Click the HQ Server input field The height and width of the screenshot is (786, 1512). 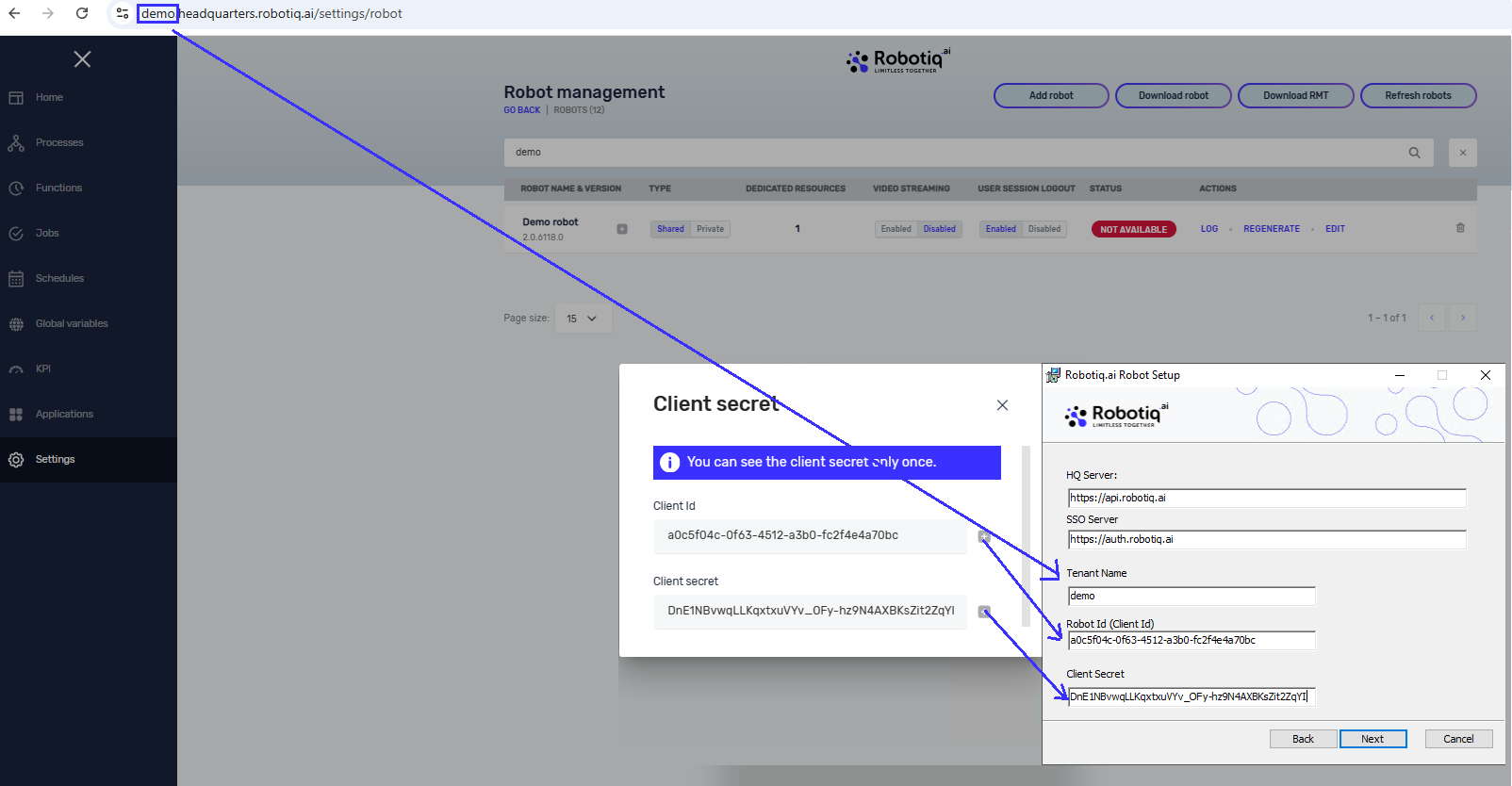point(1267,499)
